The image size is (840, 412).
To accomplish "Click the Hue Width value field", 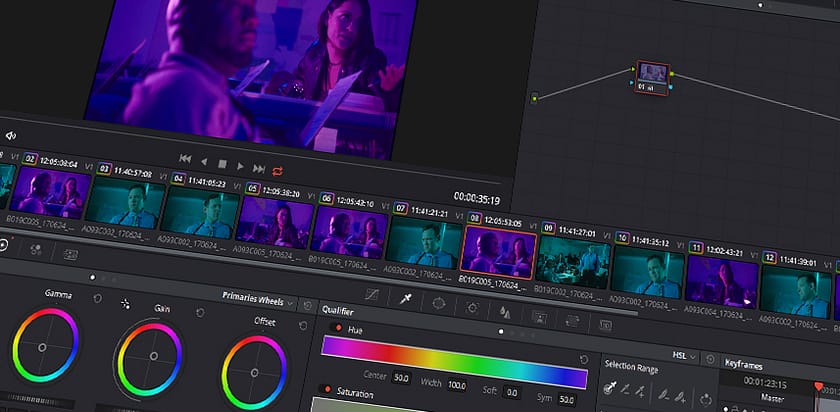I will pyautogui.click(x=457, y=385).
